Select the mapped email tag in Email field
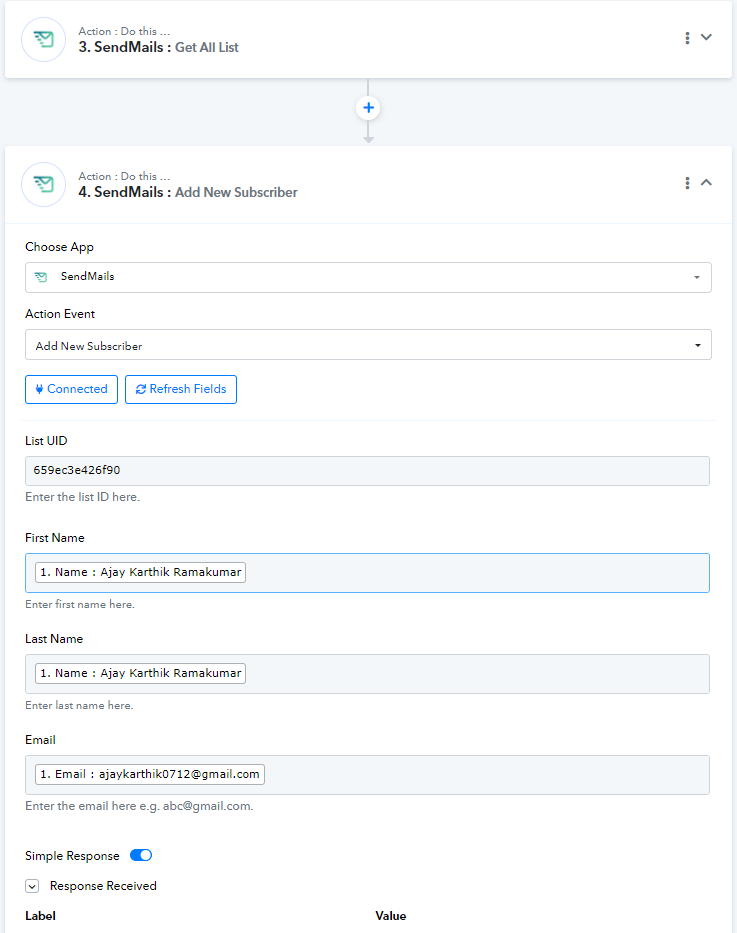Viewport: 737px width, 933px height. click(150, 775)
